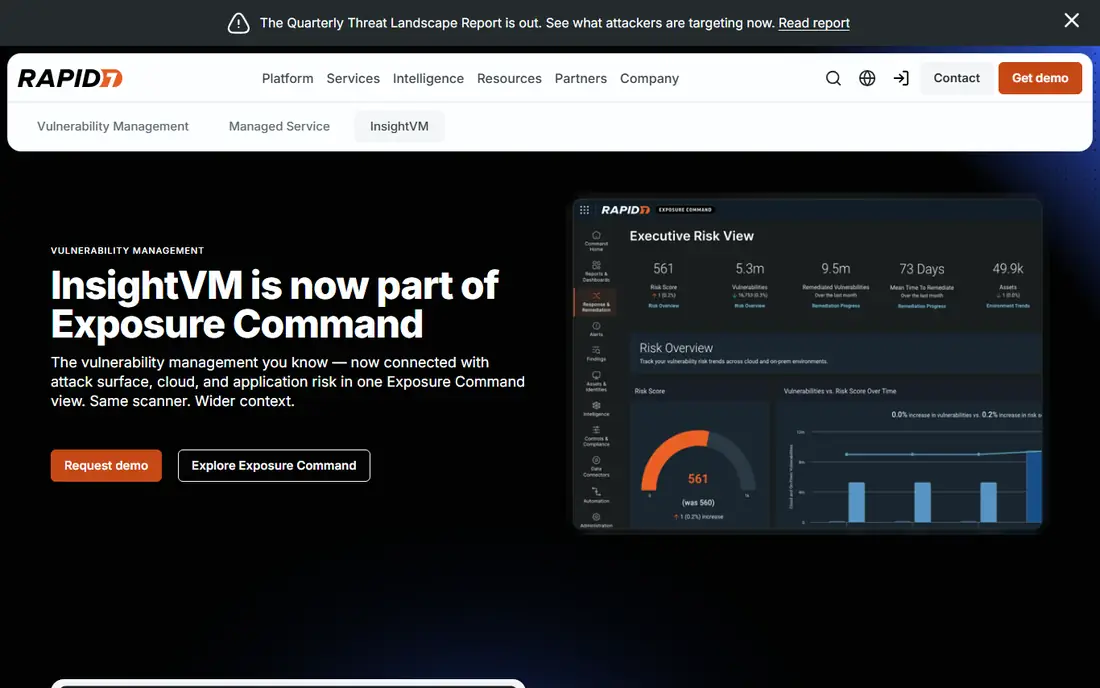This screenshot has width=1100, height=688.
Task: Switch to Managed Service tab
Action: click(x=279, y=126)
